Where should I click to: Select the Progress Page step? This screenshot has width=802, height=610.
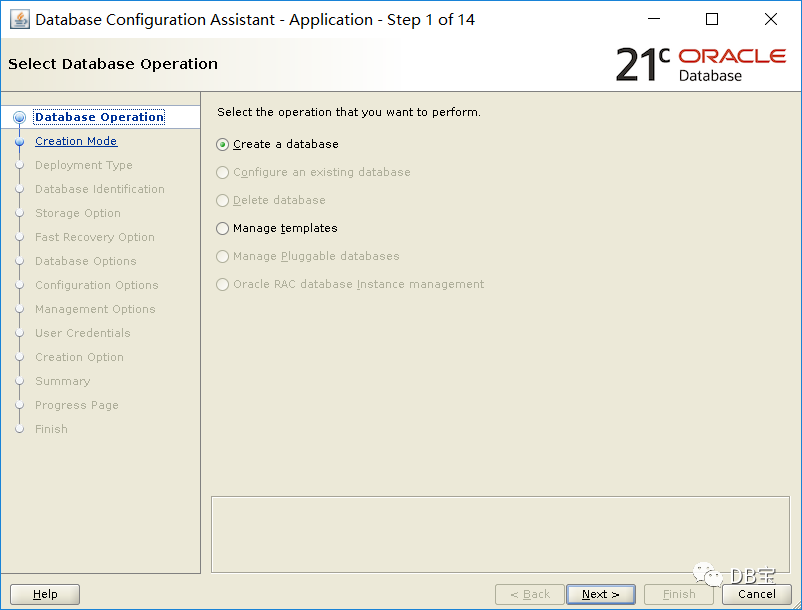(x=77, y=405)
